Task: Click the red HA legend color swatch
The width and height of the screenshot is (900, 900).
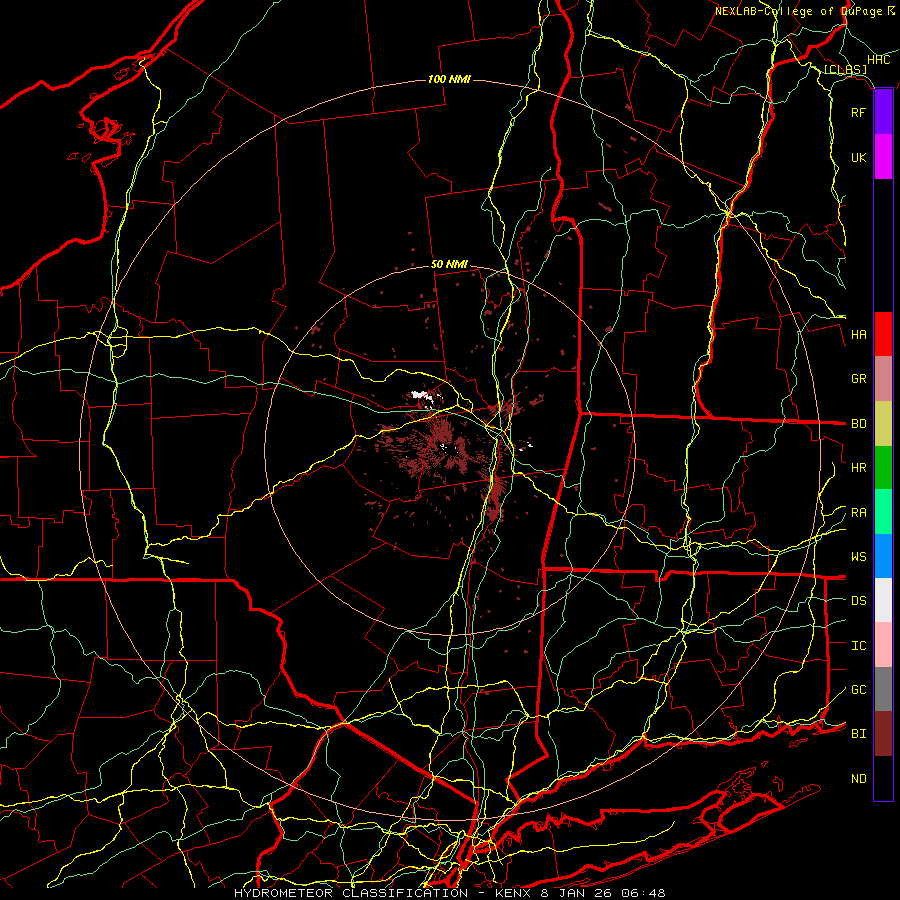Action: coord(883,334)
